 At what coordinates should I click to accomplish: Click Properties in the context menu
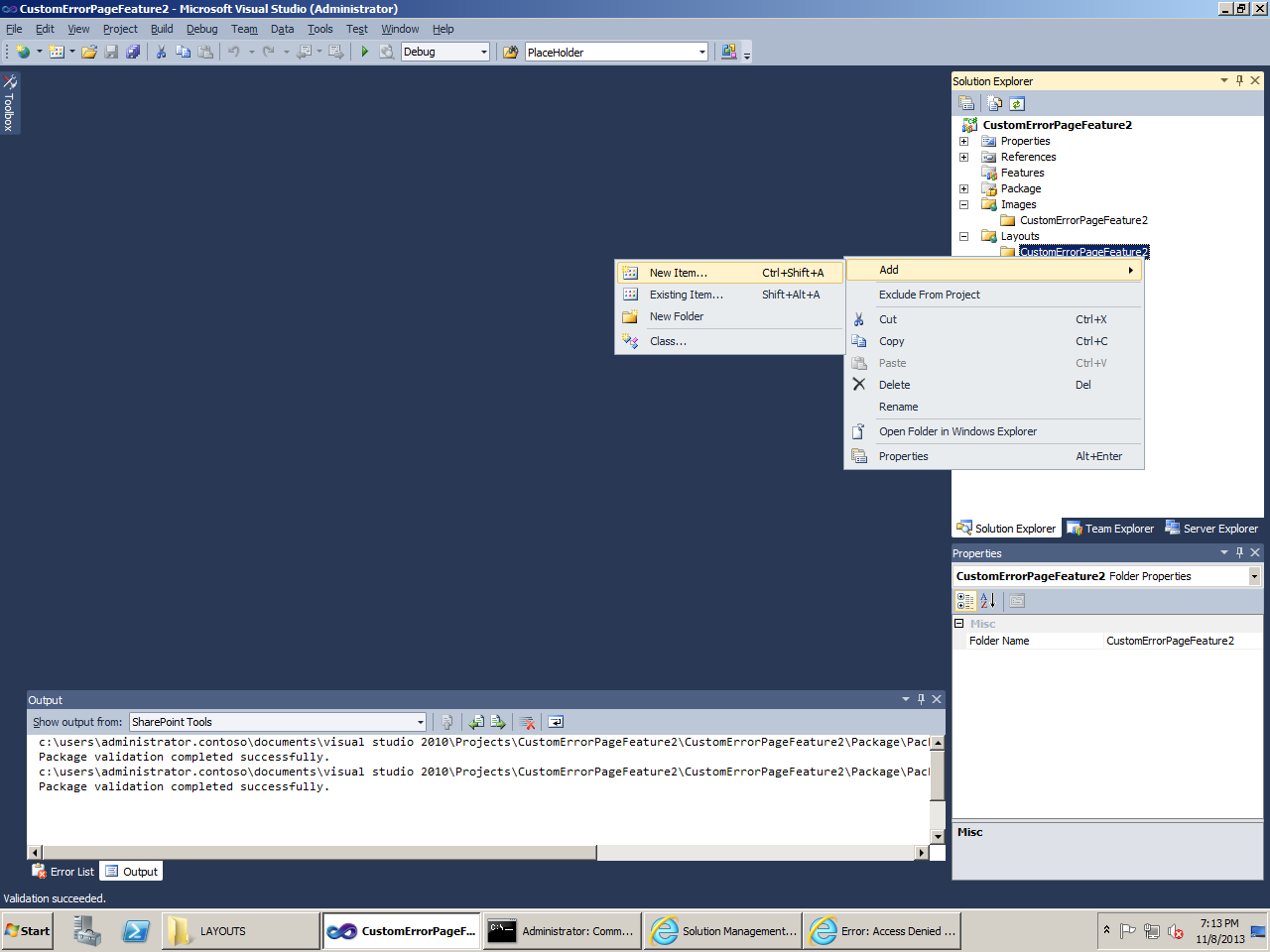[x=994, y=456]
